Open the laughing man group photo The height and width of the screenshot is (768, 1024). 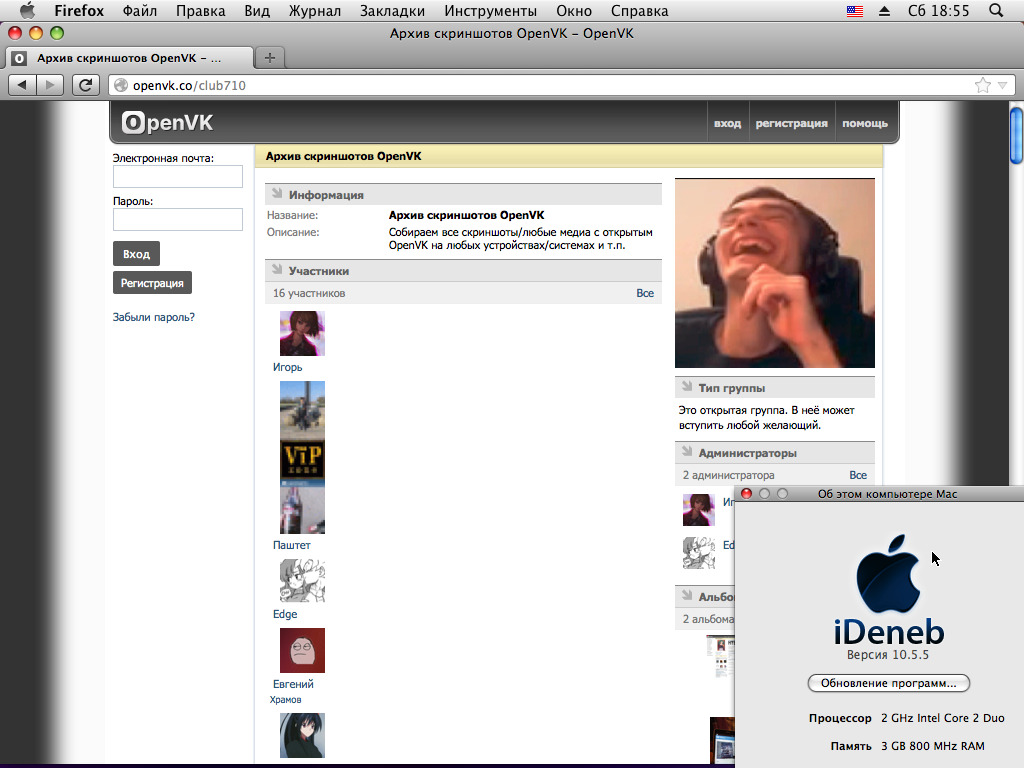775,273
